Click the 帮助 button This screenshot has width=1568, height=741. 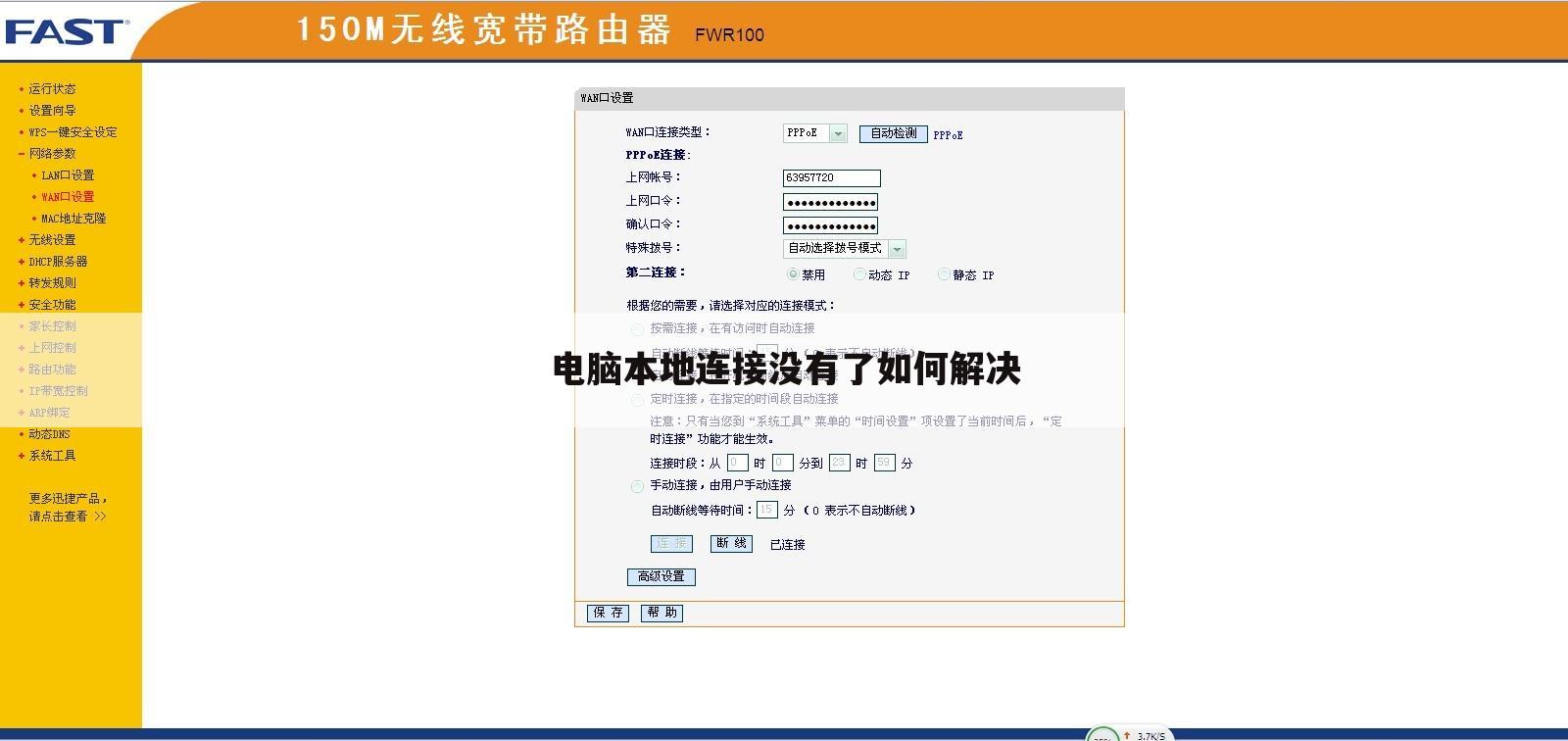tap(661, 613)
